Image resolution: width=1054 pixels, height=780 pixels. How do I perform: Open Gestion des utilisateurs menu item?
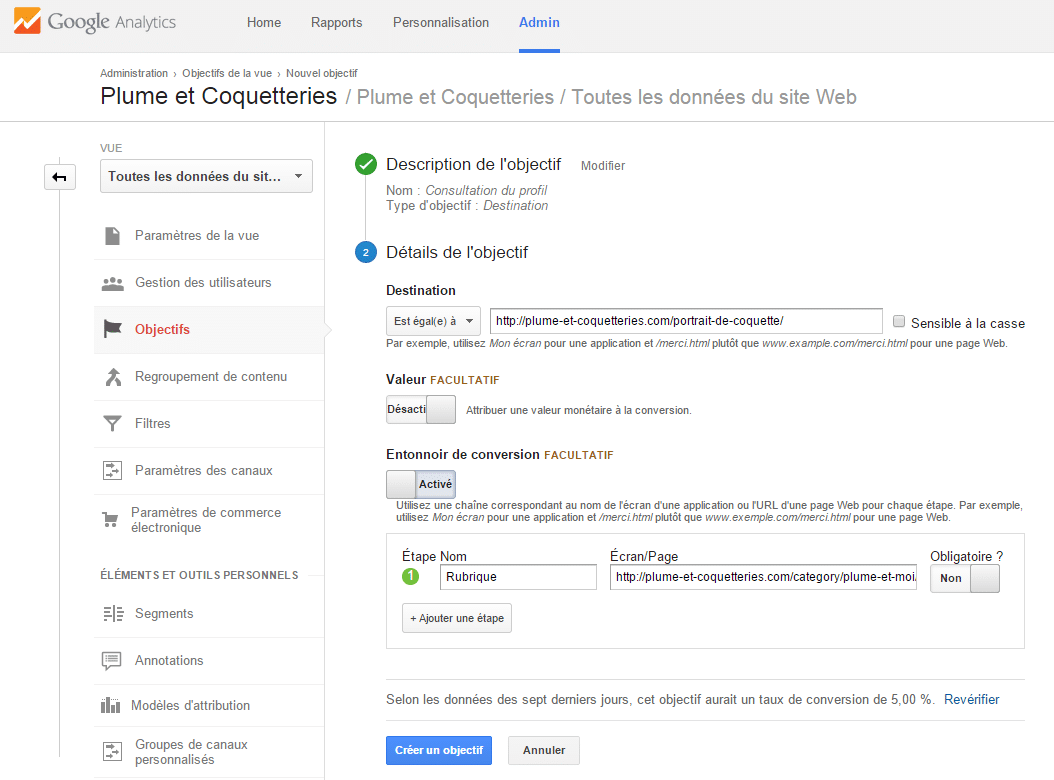coord(209,283)
